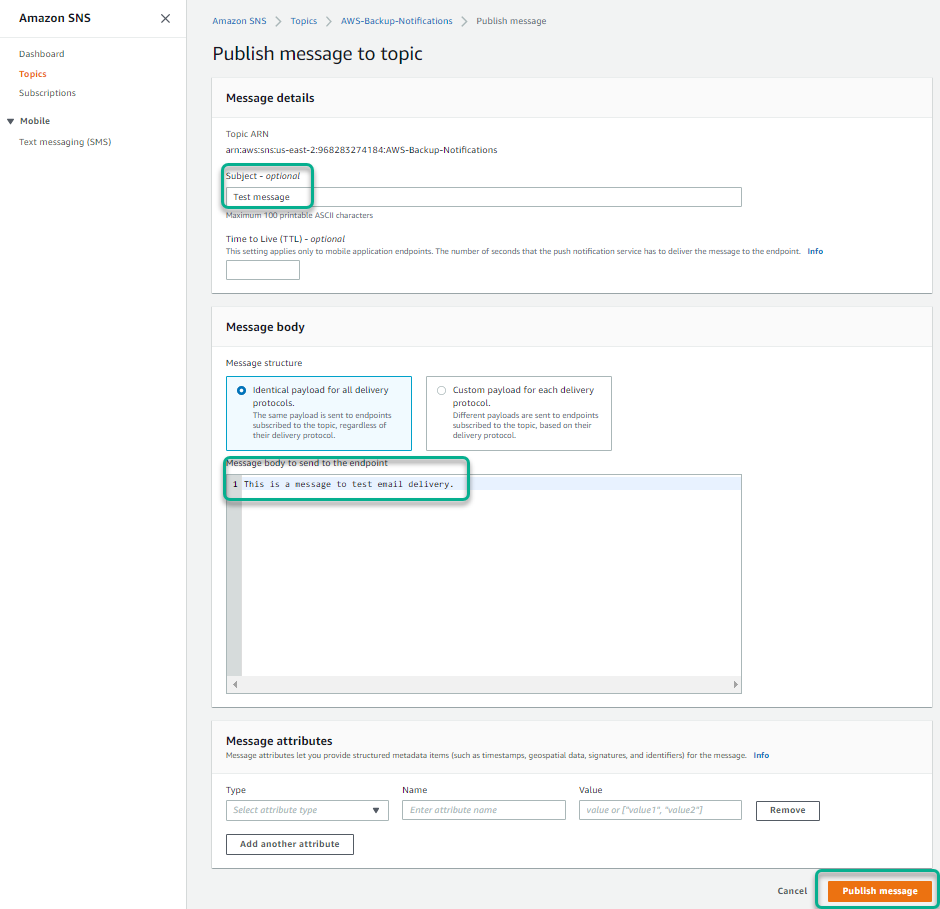The image size is (940, 909).
Task: Open the Dashboard from sidebar
Action: click(41, 53)
